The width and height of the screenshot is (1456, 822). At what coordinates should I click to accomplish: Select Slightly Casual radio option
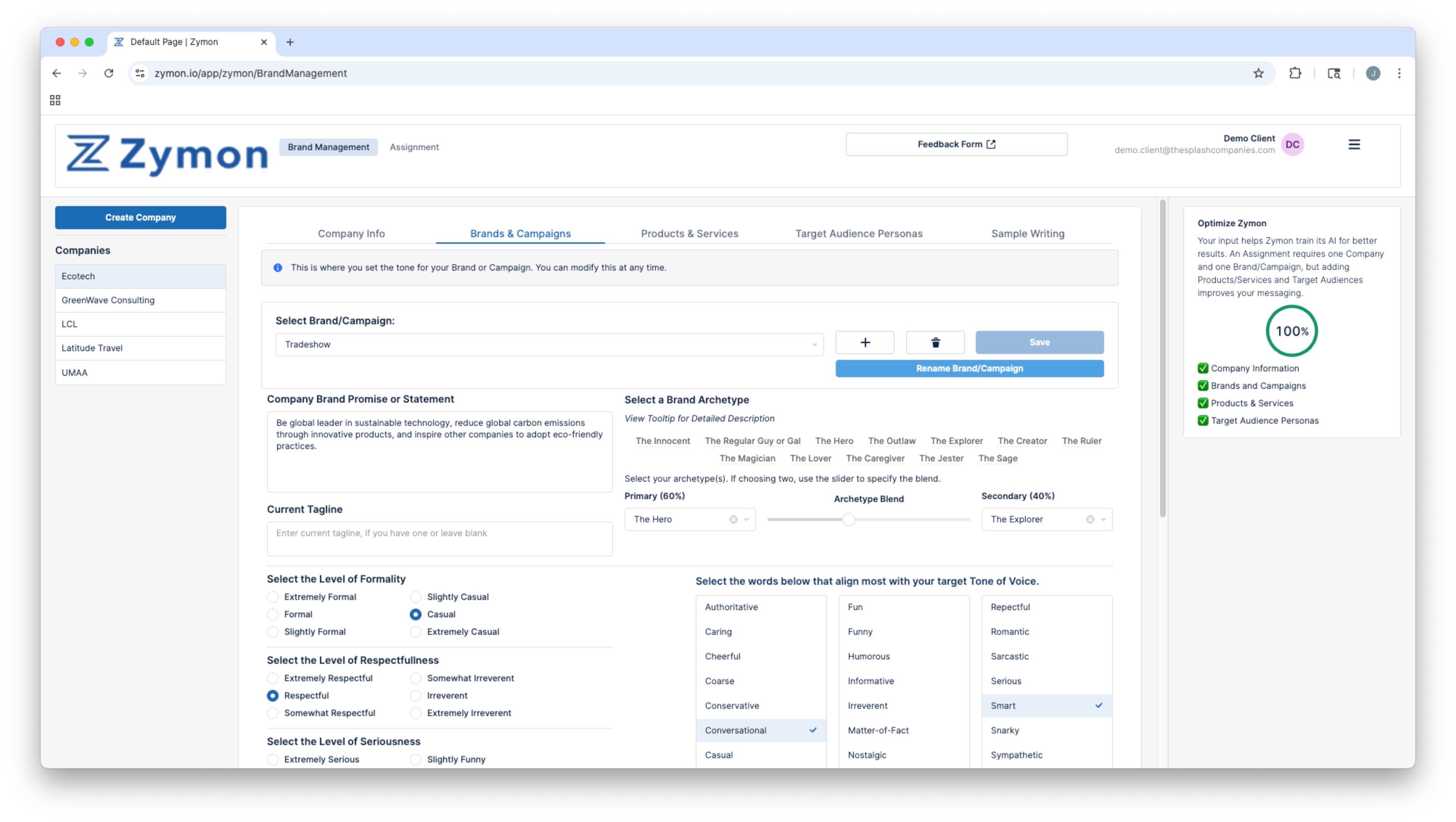click(x=415, y=596)
